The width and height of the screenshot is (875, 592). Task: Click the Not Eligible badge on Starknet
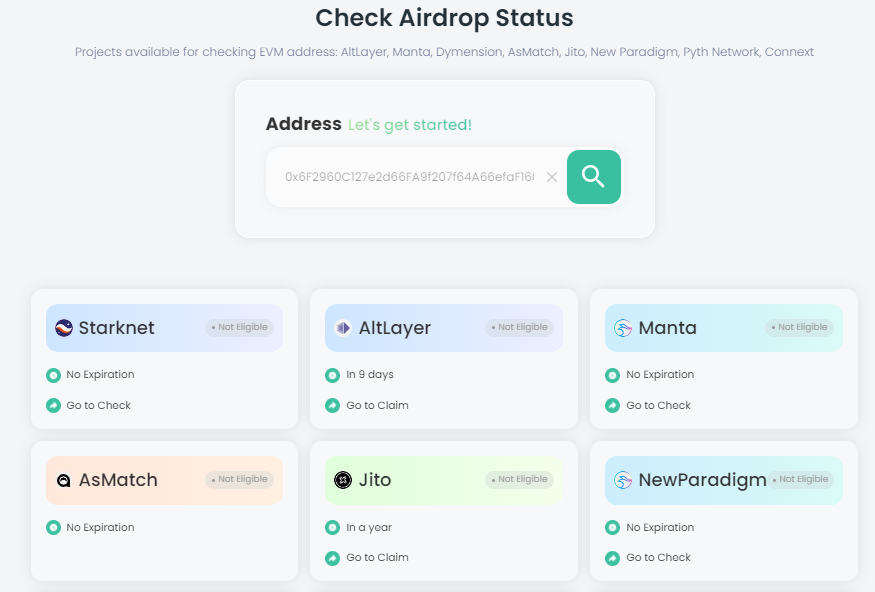click(x=239, y=328)
